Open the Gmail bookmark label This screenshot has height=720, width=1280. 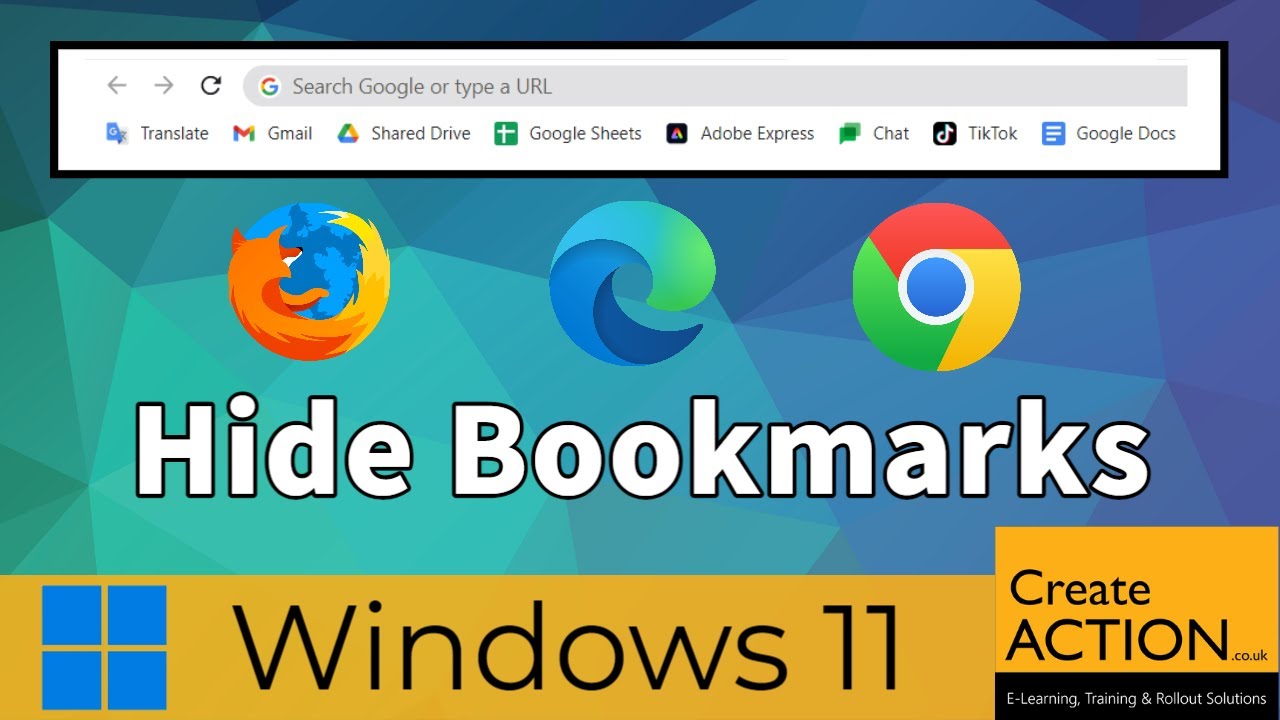pyautogui.click(x=290, y=133)
